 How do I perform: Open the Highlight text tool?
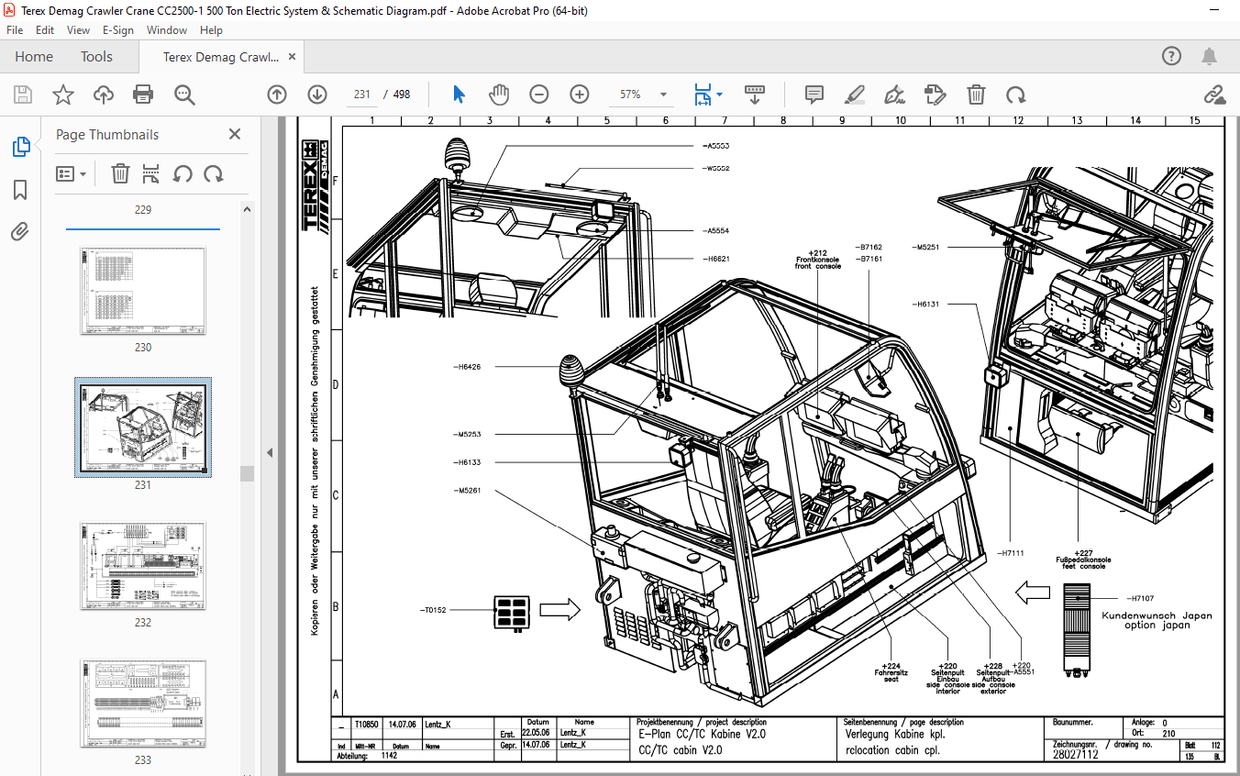854,94
